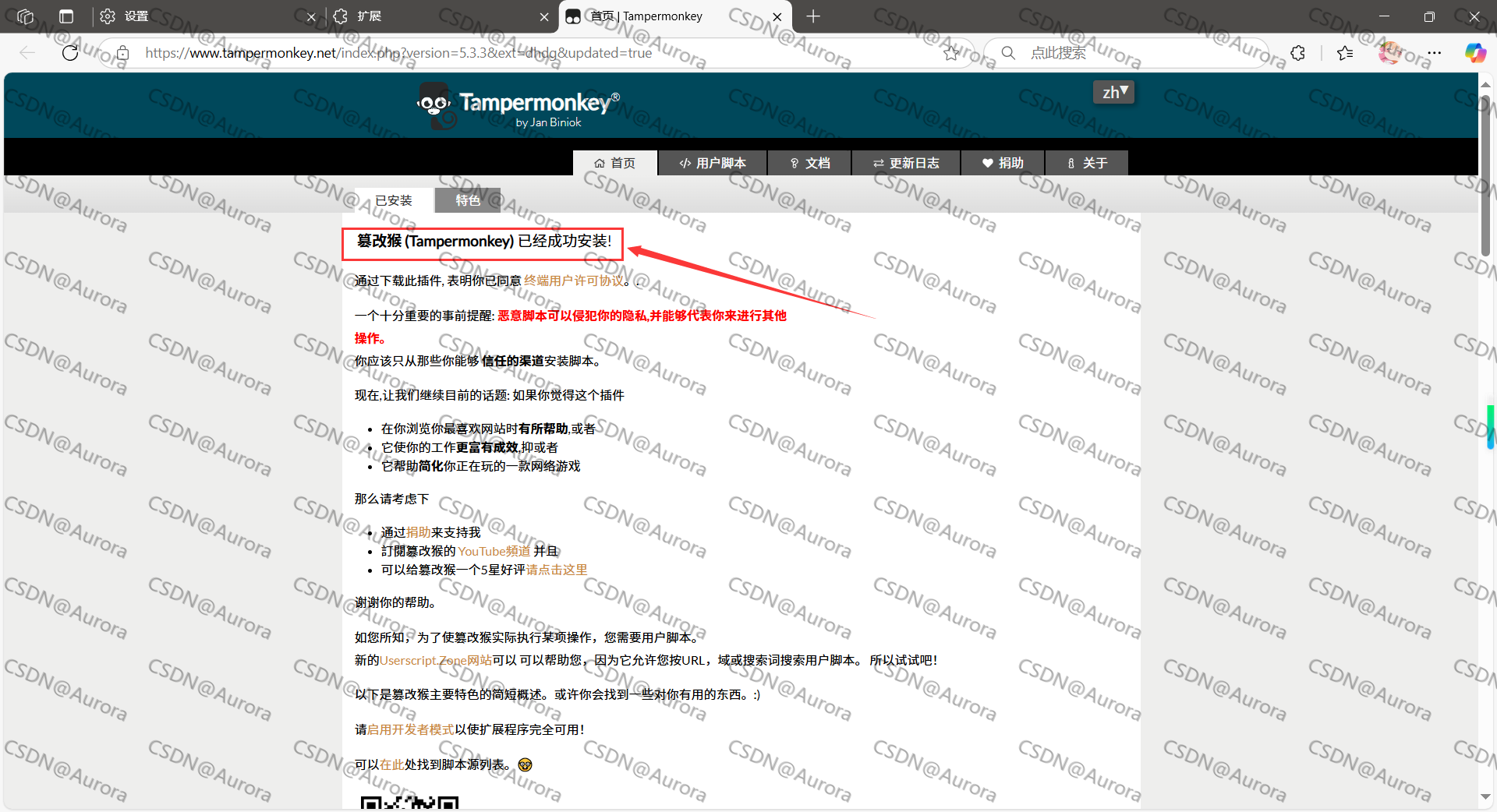Reload the current page
Screen dimensions: 1497x812
(x=70, y=53)
